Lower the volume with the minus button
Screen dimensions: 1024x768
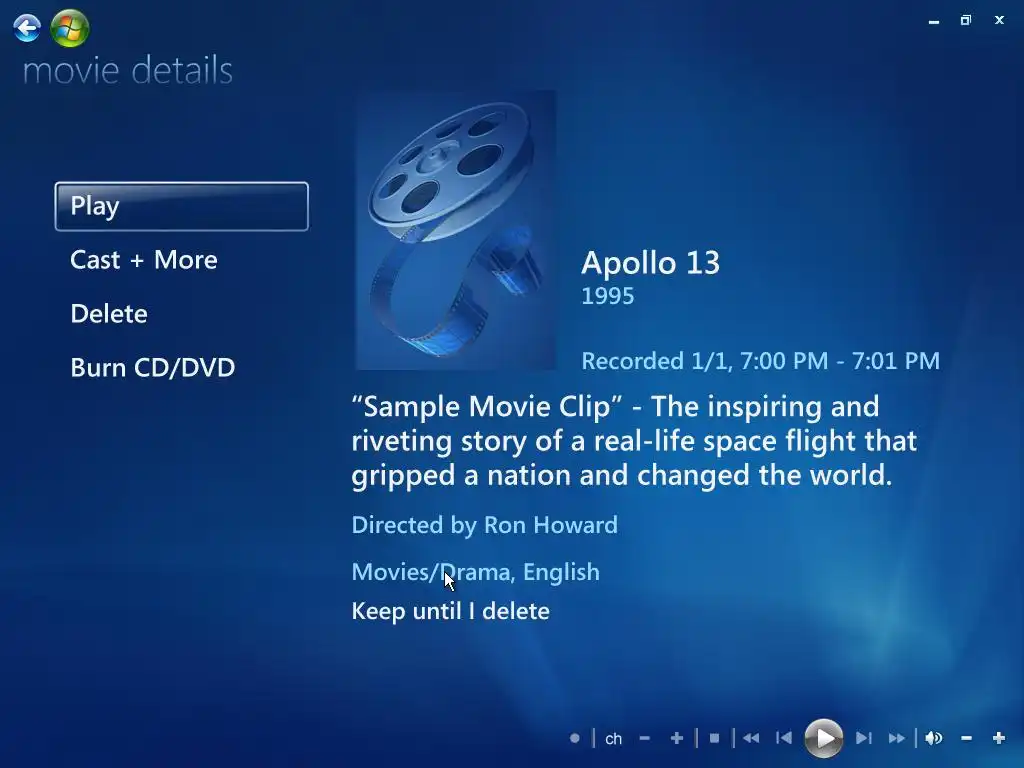coord(967,739)
